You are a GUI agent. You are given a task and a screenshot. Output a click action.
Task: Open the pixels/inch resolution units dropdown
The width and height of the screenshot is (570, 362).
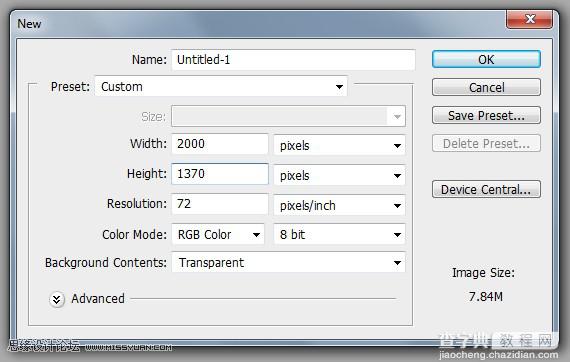tap(339, 205)
